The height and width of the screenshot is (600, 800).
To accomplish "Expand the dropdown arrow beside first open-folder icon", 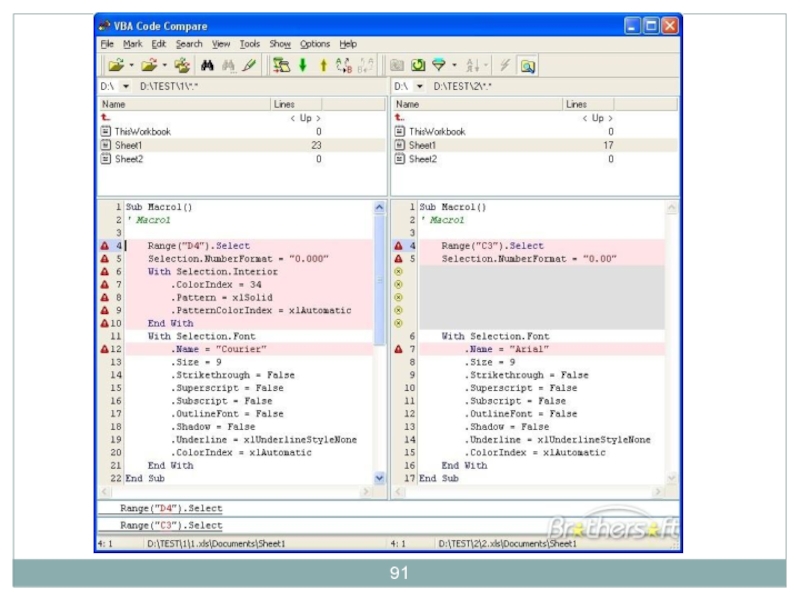I will (132, 65).
